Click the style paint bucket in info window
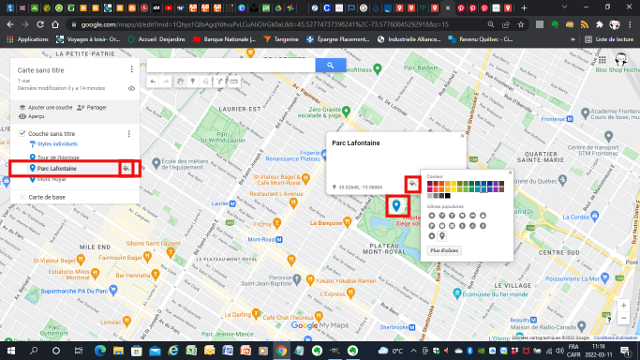The height and width of the screenshot is (360, 640). (x=413, y=184)
